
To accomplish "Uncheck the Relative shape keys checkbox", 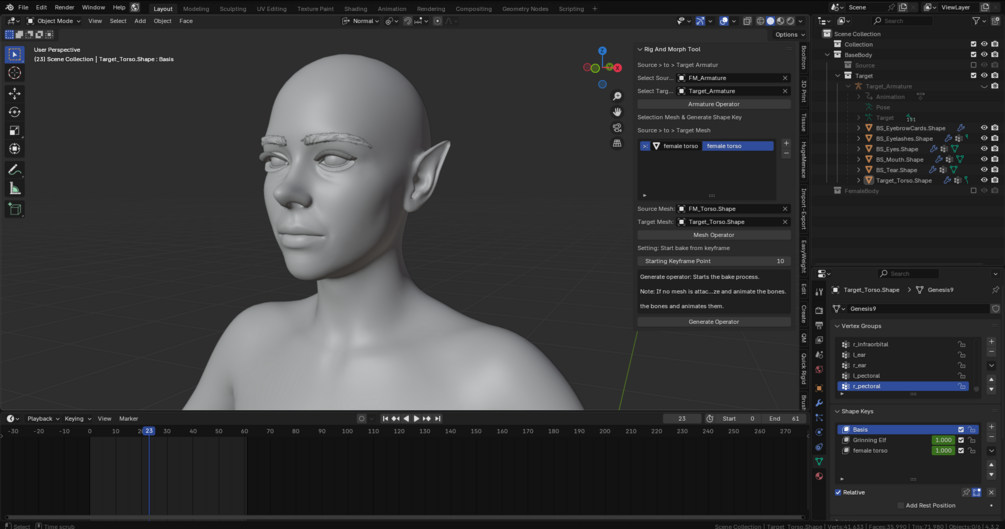I will 838,492.
